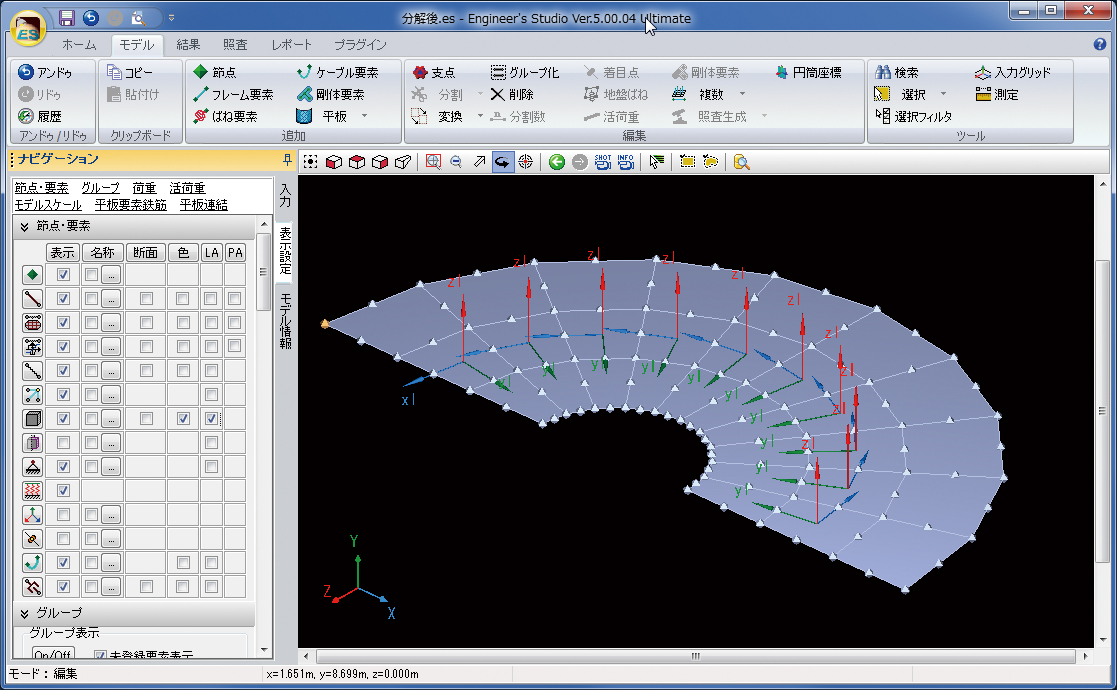The width and height of the screenshot is (1117, 690).
Task: Add a 節点 (node) from the ribbon
Action: click(214, 72)
